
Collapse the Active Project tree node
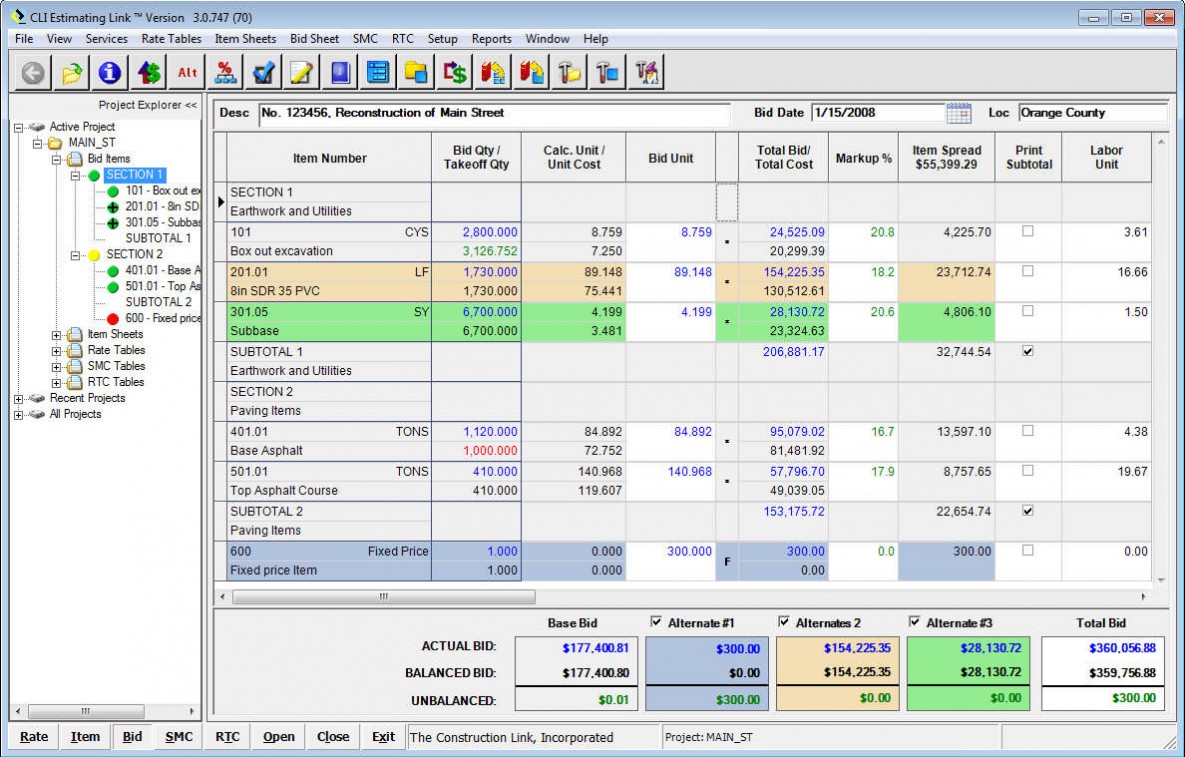pyautogui.click(x=19, y=128)
